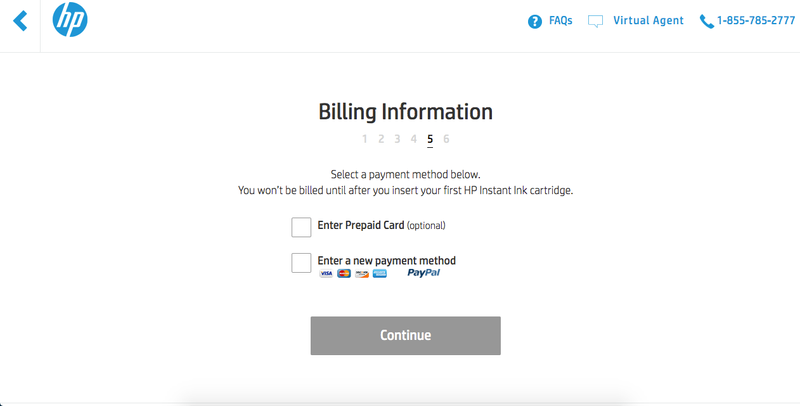800x406 pixels.
Task: Jump to step 6 in progress indicator
Action: [x=446, y=139]
